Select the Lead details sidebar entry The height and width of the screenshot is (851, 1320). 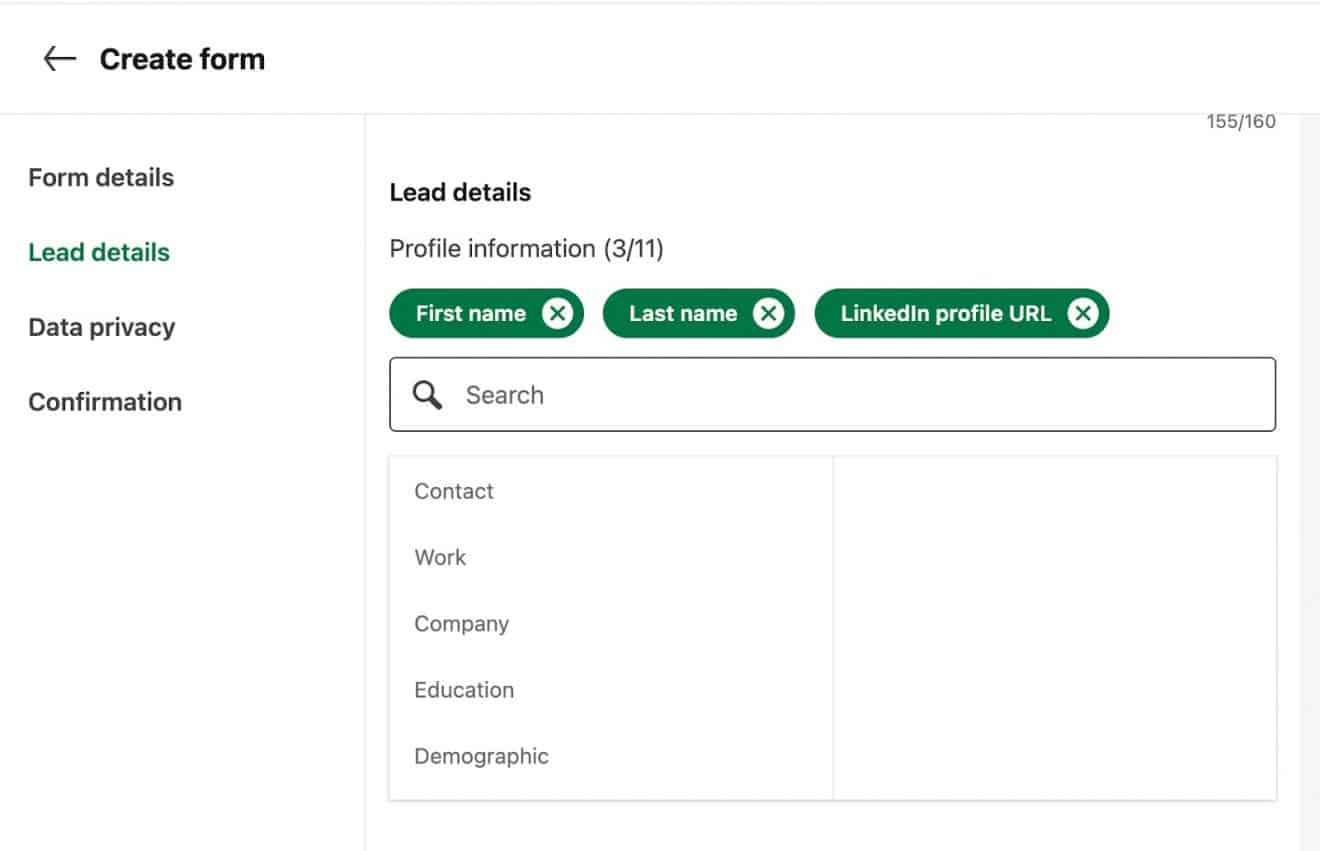(98, 251)
